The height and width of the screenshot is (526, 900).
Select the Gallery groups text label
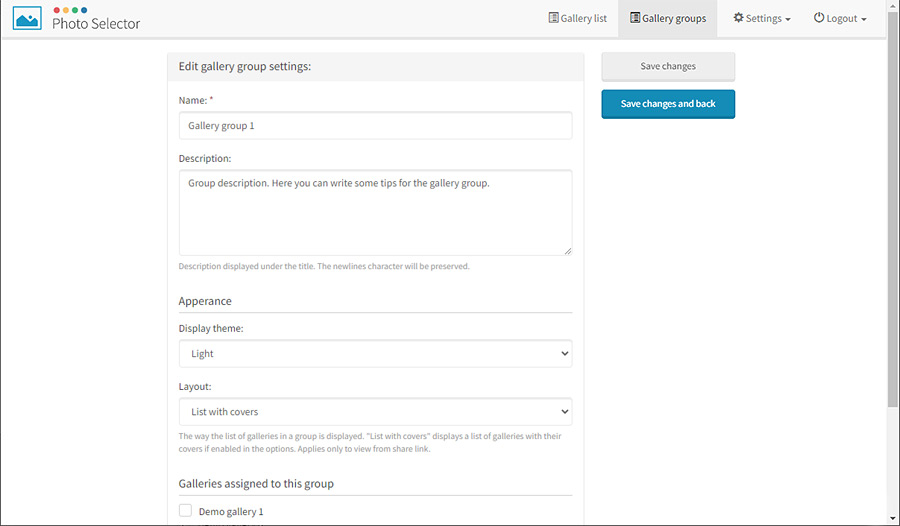click(x=674, y=18)
